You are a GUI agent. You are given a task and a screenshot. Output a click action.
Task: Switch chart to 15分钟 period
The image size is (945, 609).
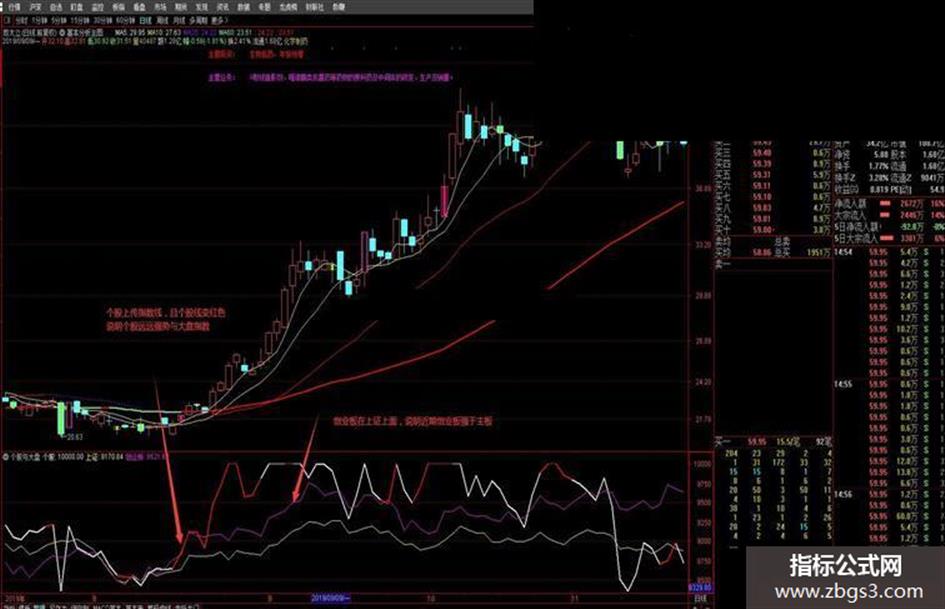point(81,21)
